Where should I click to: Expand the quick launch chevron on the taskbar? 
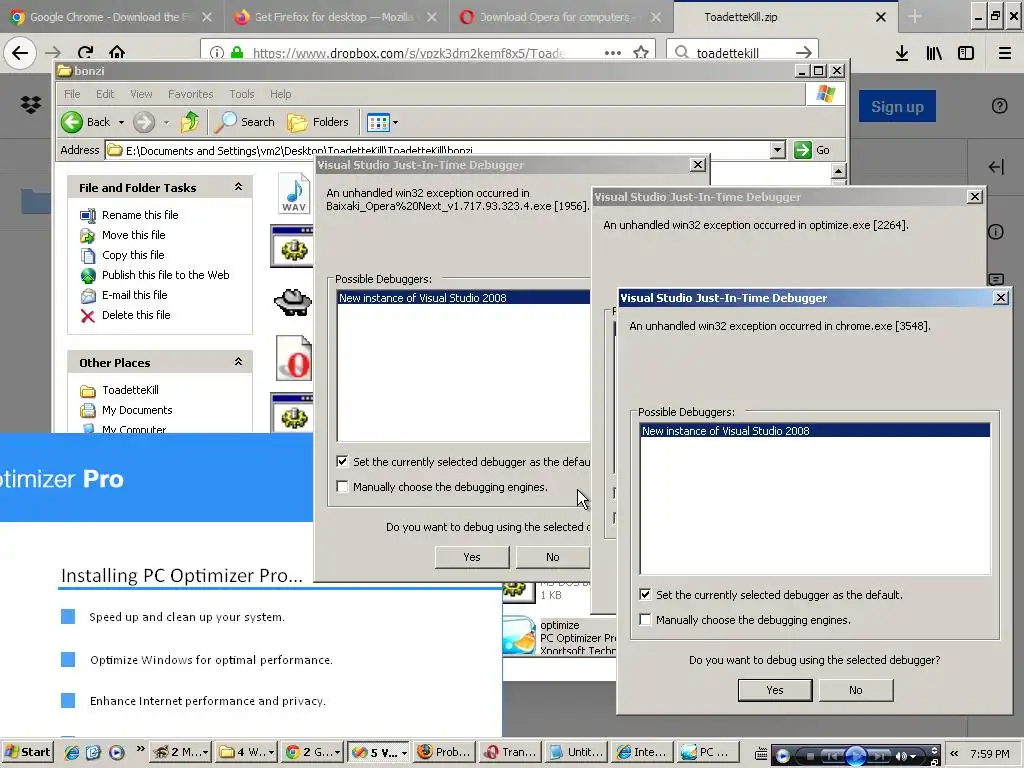tap(140, 750)
